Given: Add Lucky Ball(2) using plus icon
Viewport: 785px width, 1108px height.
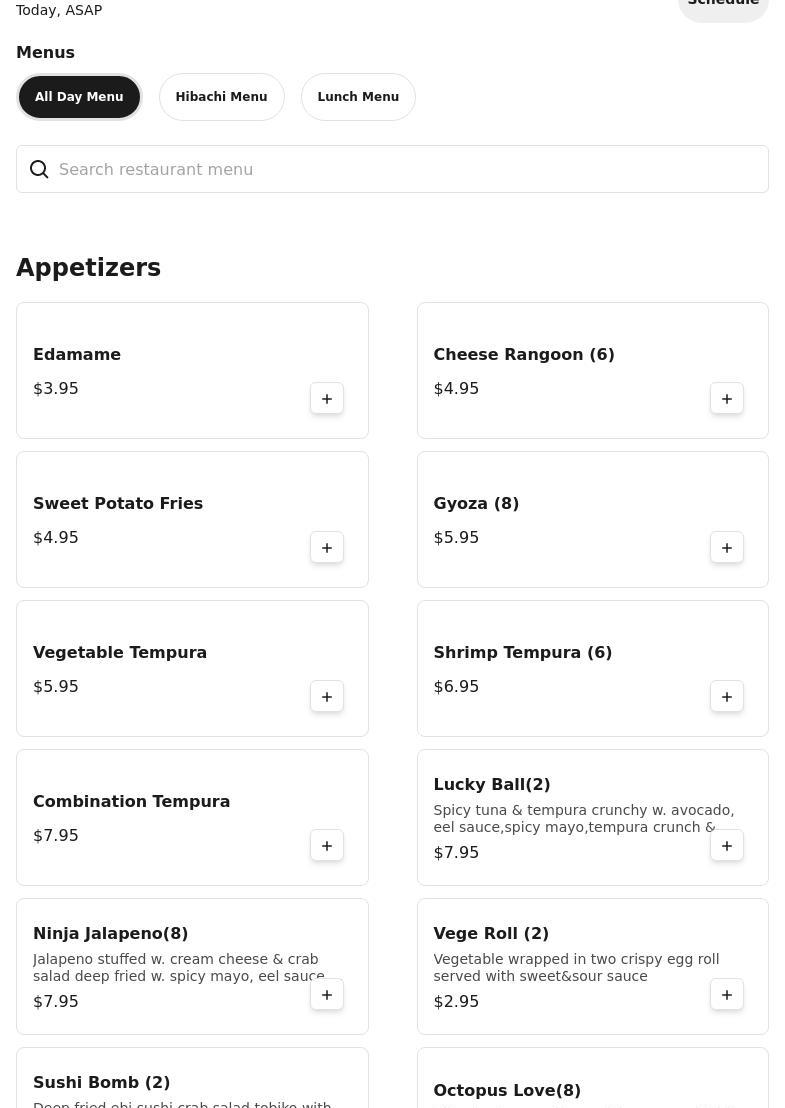Looking at the screenshot, I should pos(726,846).
